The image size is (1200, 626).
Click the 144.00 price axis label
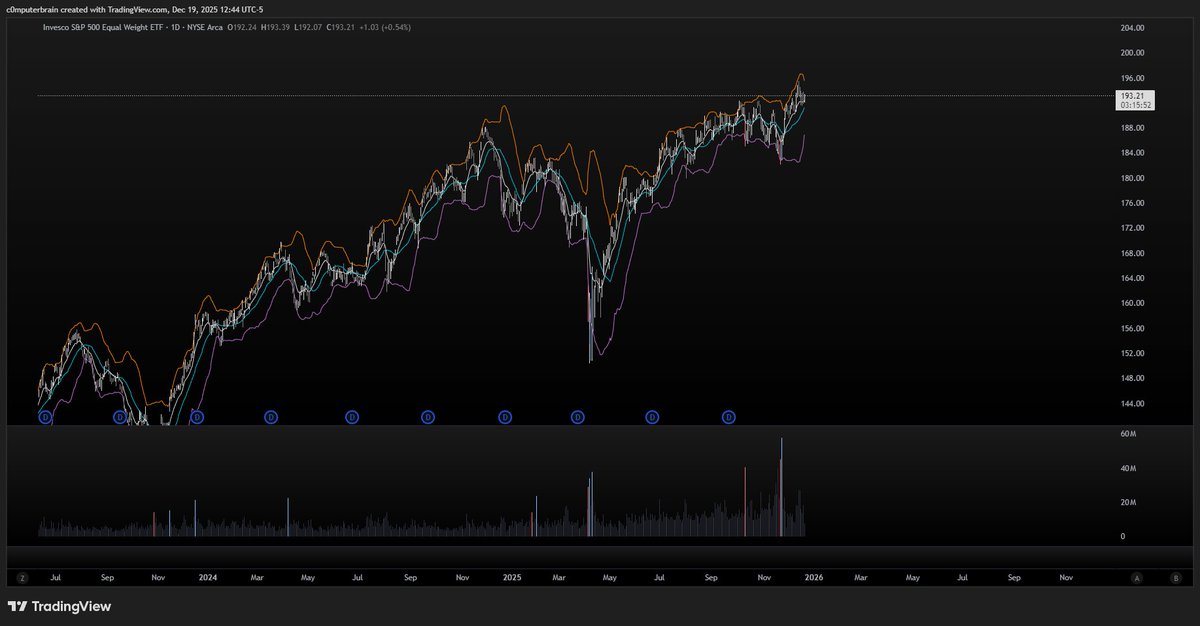tap(1132, 403)
